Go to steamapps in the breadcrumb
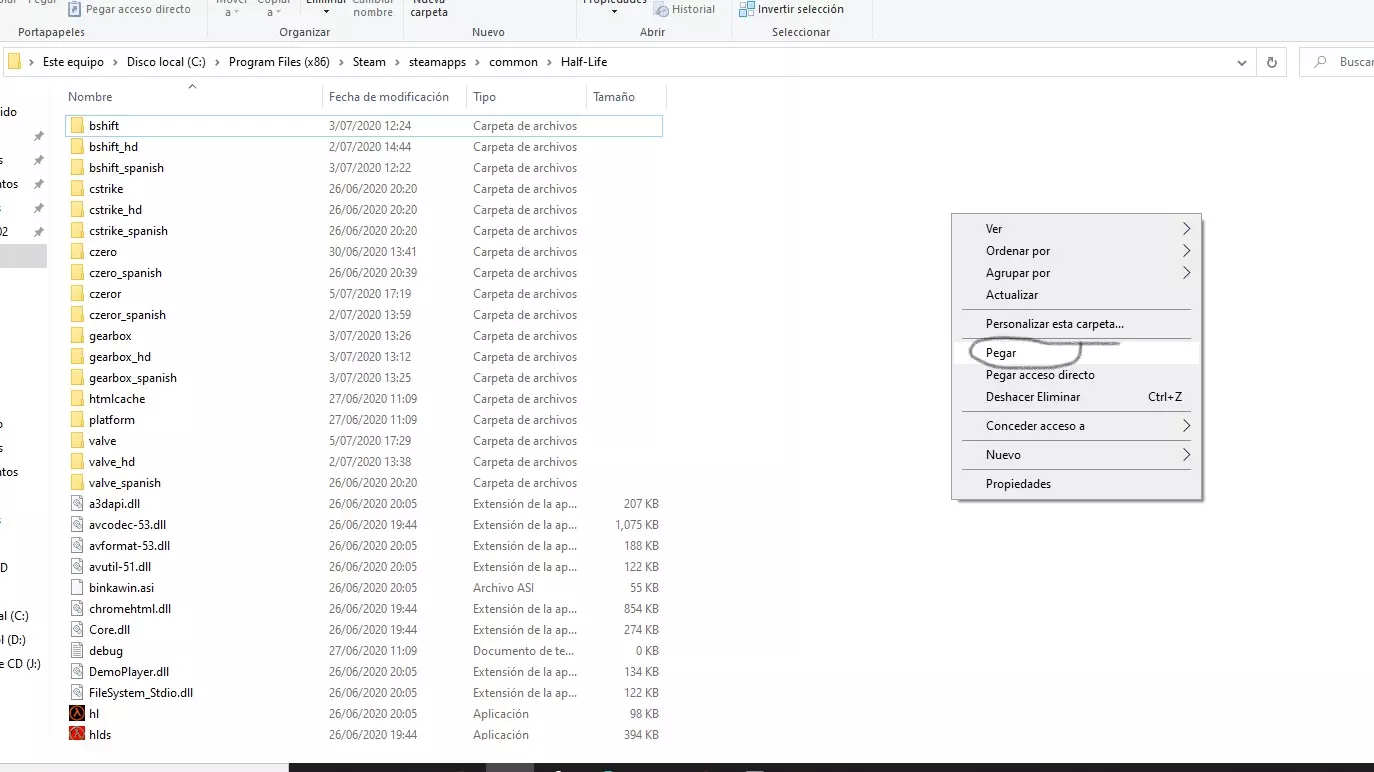The height and width of the screenshot is (772, 1374). tap(437, 62)
